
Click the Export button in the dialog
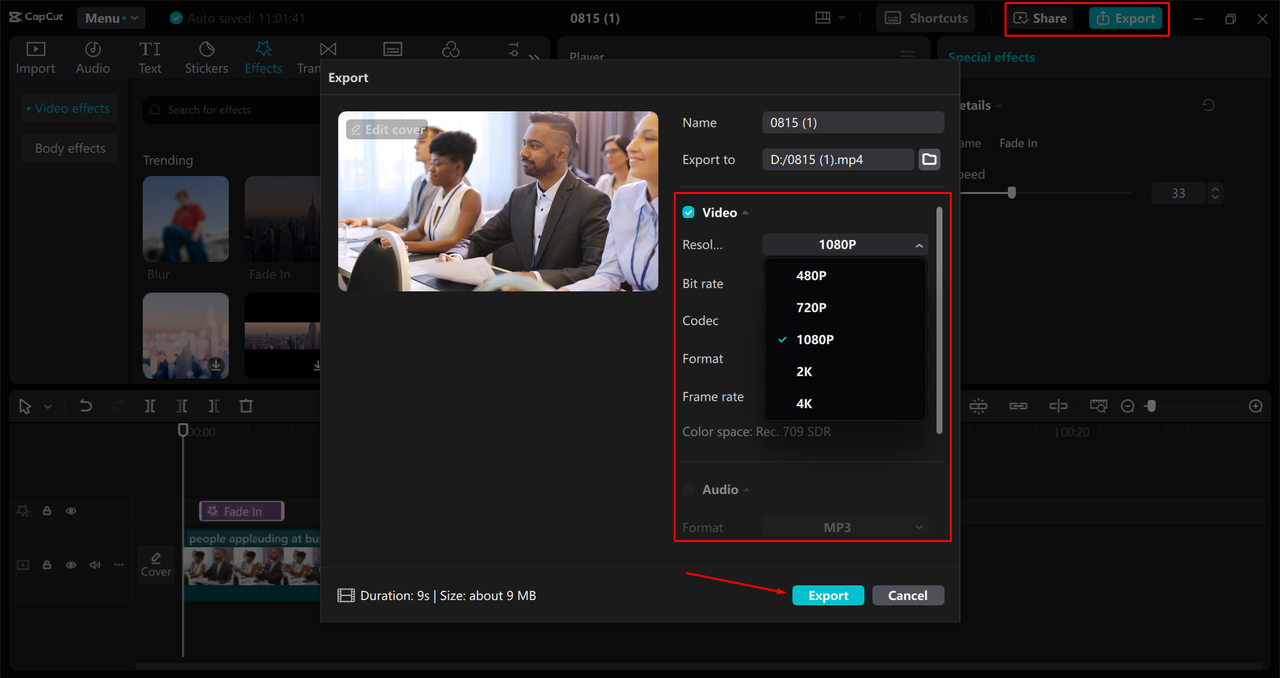coord(828,595)
